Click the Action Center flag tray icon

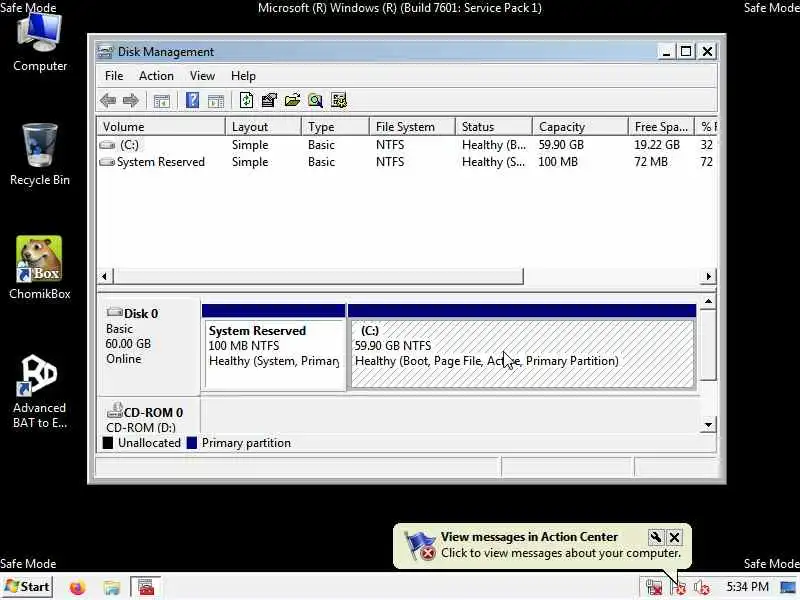(678, 588)
